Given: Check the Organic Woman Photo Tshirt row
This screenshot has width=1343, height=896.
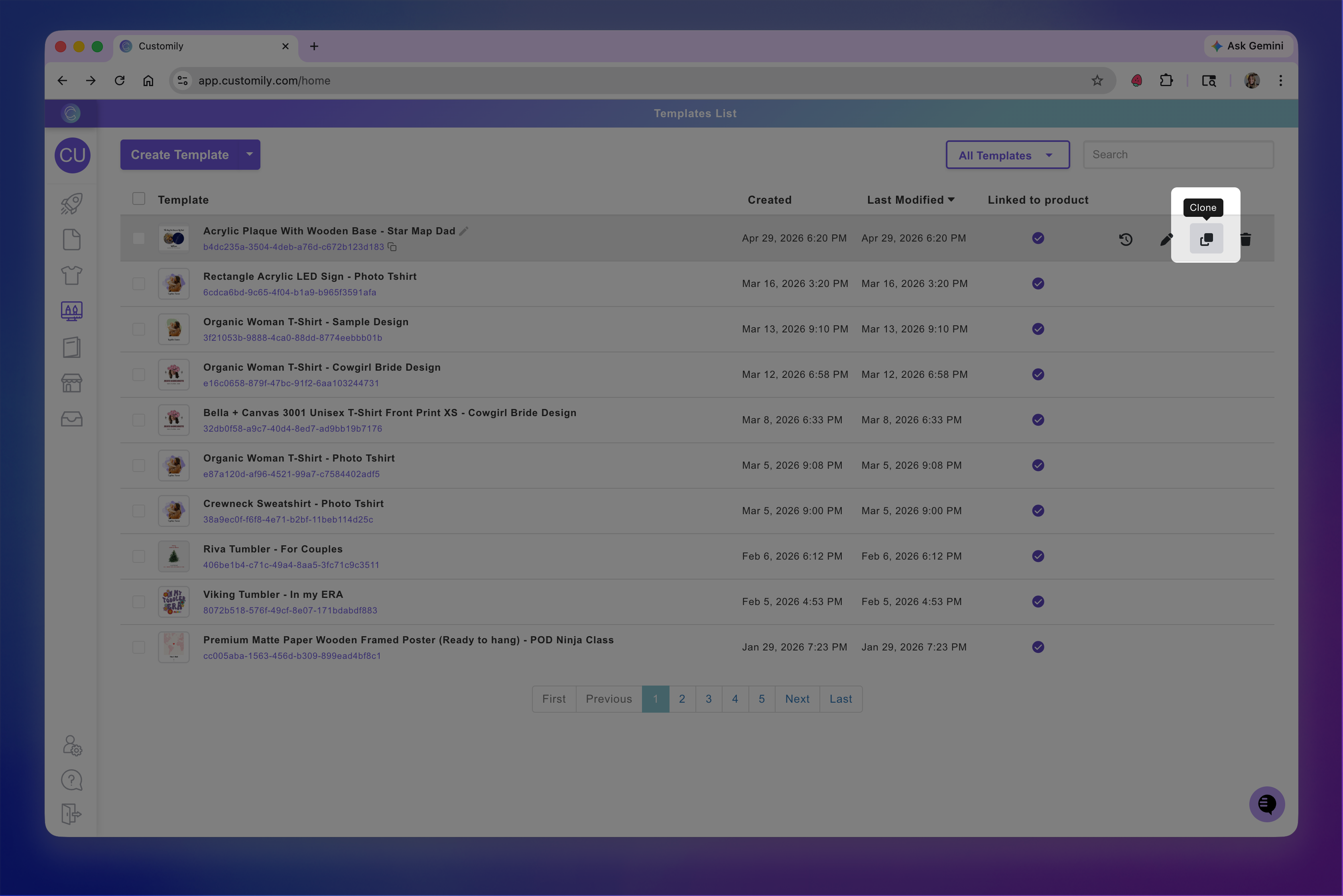Looking at the screenshot, I should (138, 466).
